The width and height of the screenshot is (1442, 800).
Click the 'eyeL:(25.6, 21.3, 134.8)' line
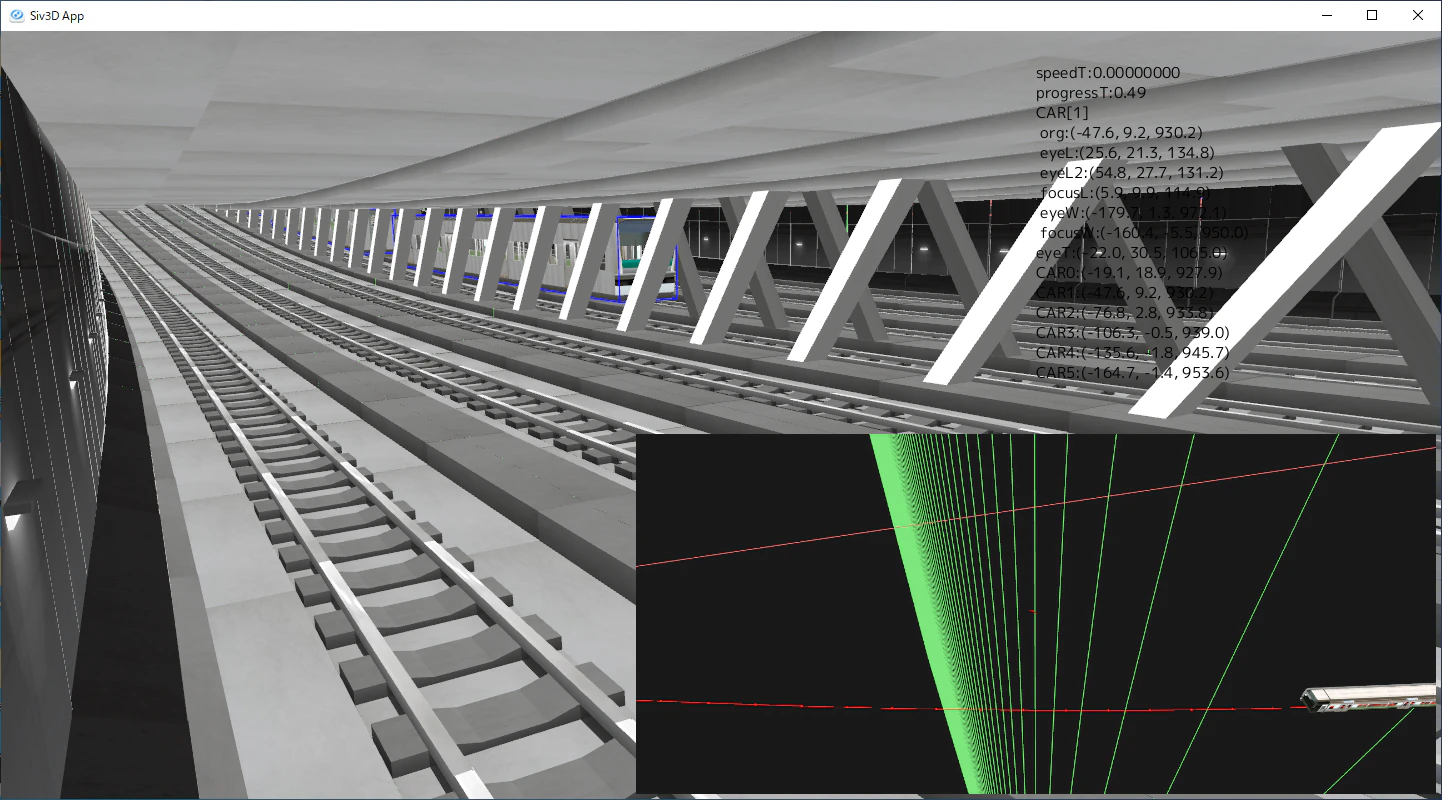point(1127,153)
